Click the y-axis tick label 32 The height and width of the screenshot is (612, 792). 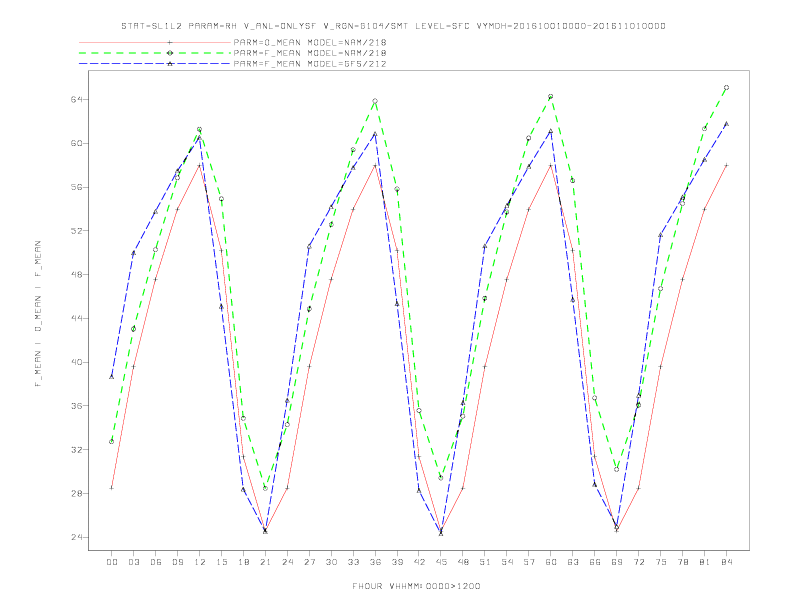[x=77, y=449]
